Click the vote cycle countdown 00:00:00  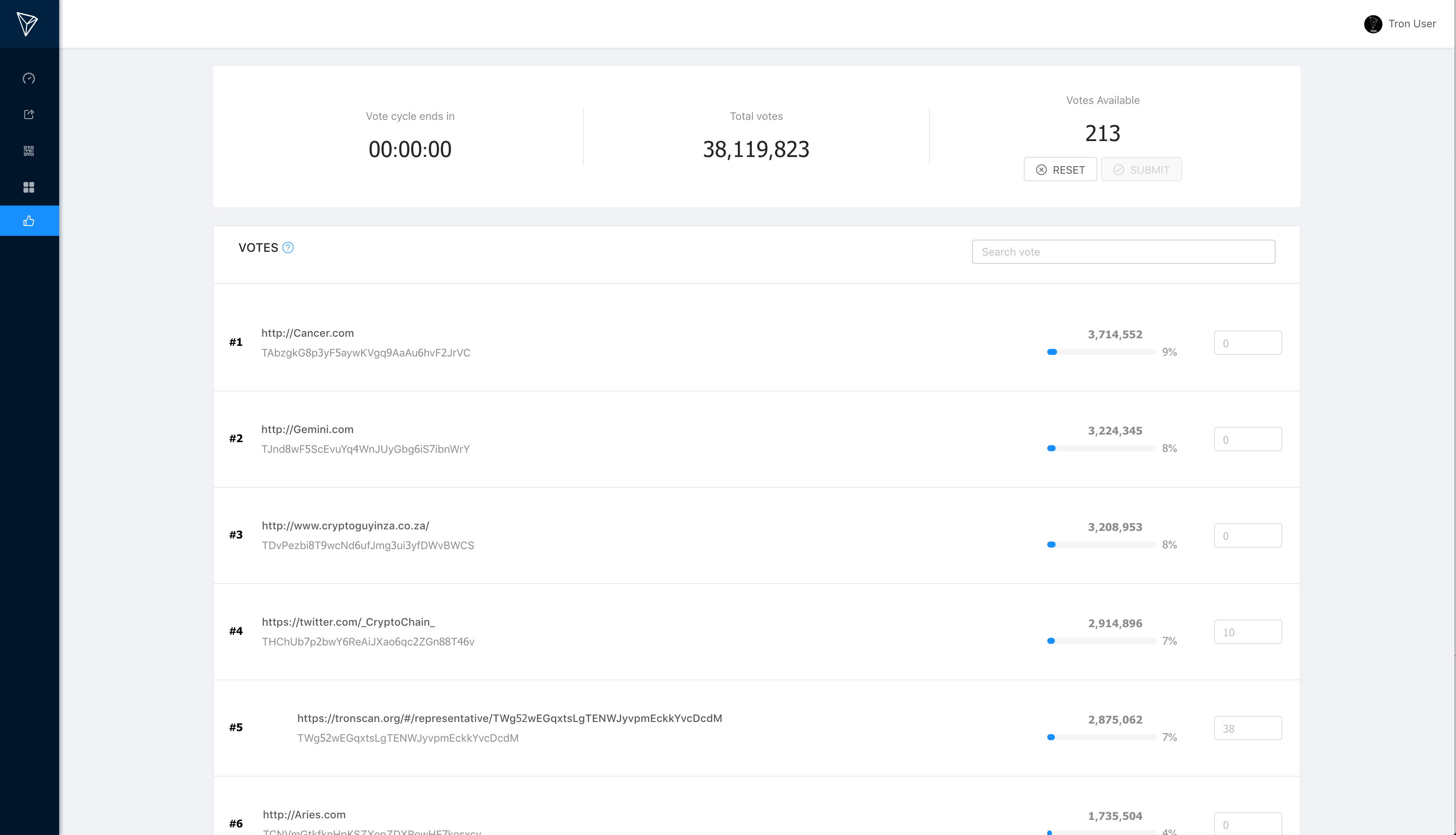pyautogui.click(x=410, y=150)
